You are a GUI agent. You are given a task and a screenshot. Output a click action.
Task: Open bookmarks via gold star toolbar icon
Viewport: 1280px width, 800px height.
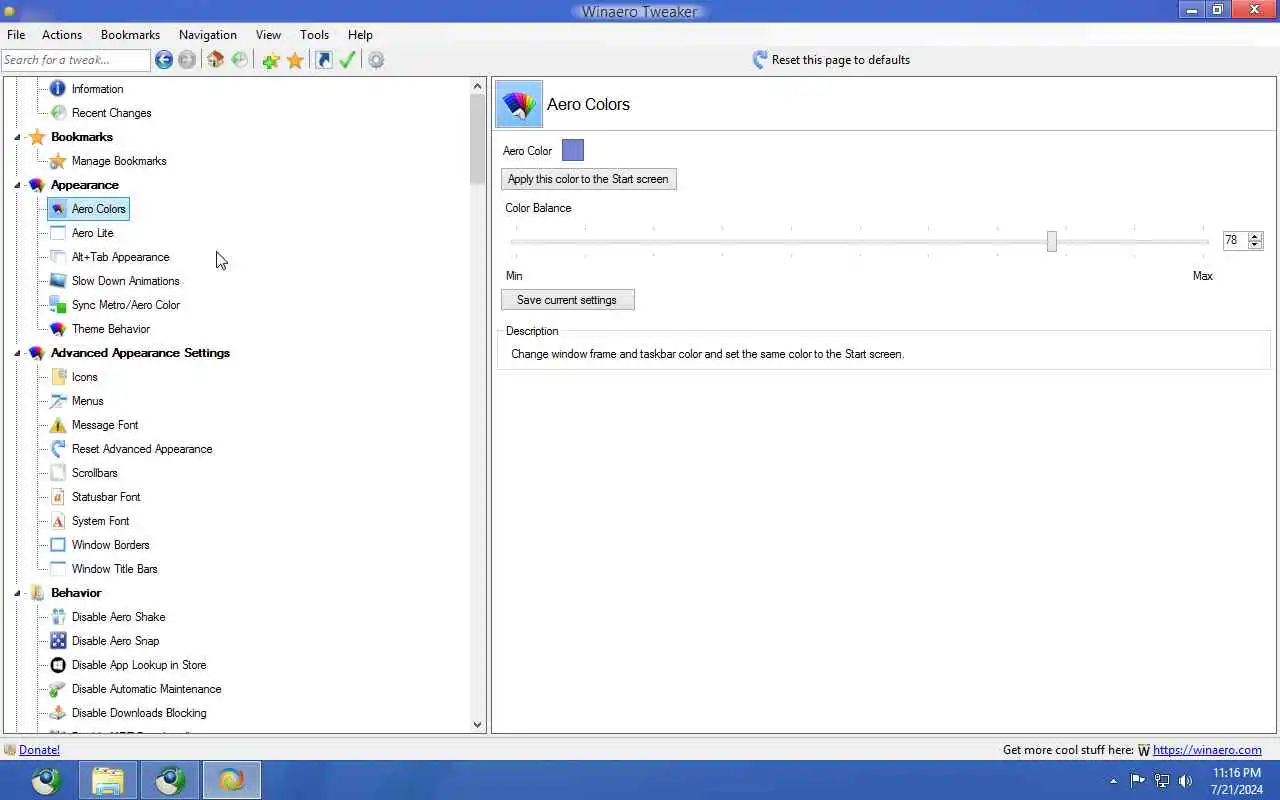tap(295, 60)
